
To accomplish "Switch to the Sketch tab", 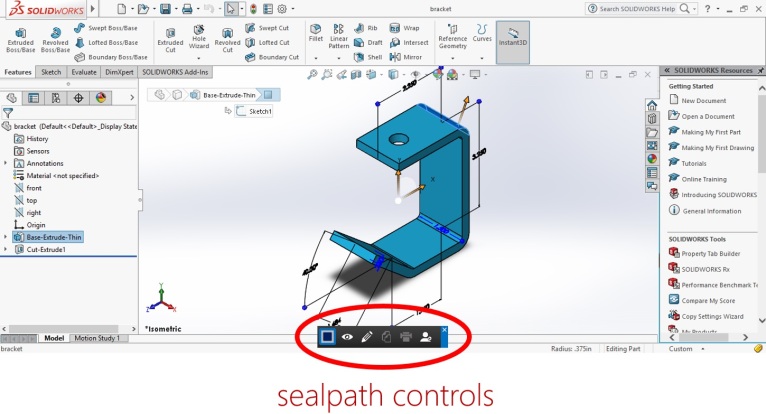I will (x=51, y=72).
